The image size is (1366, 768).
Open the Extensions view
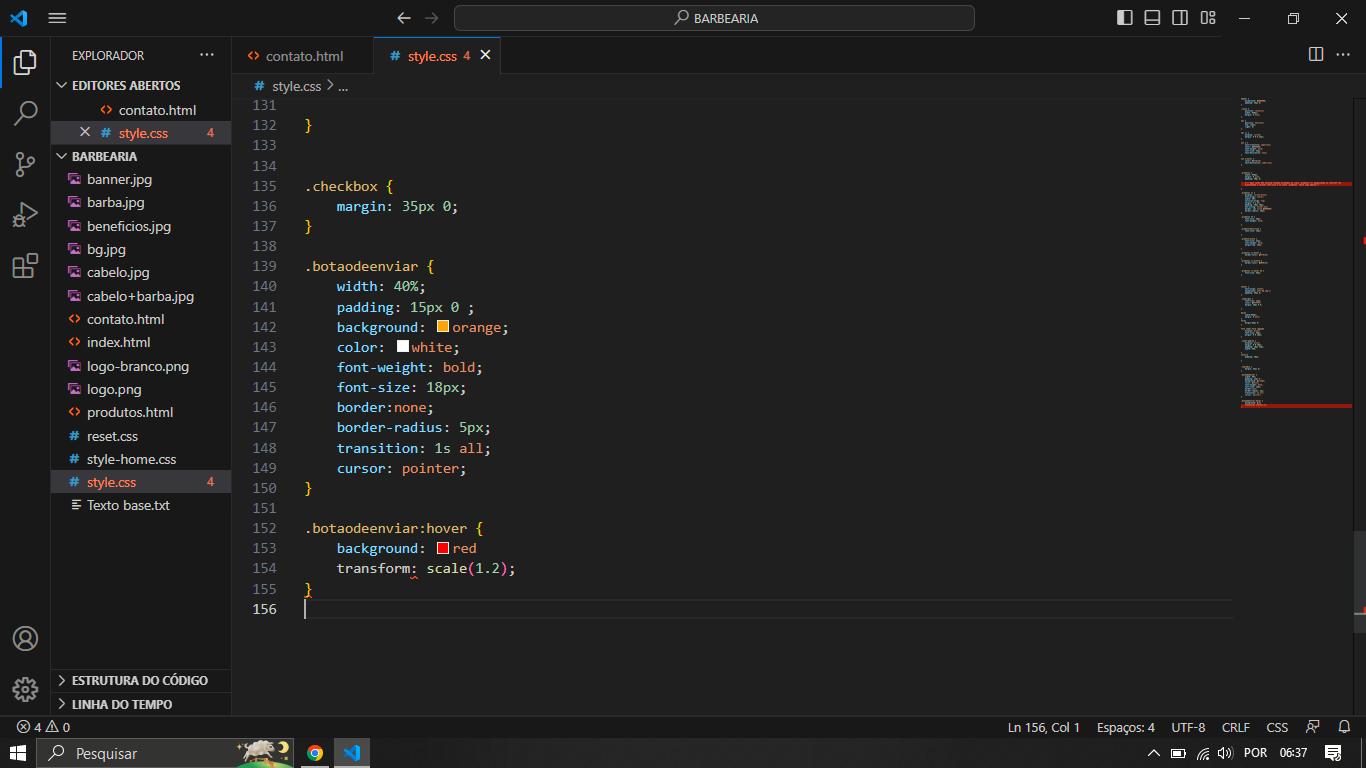(25, 266)
